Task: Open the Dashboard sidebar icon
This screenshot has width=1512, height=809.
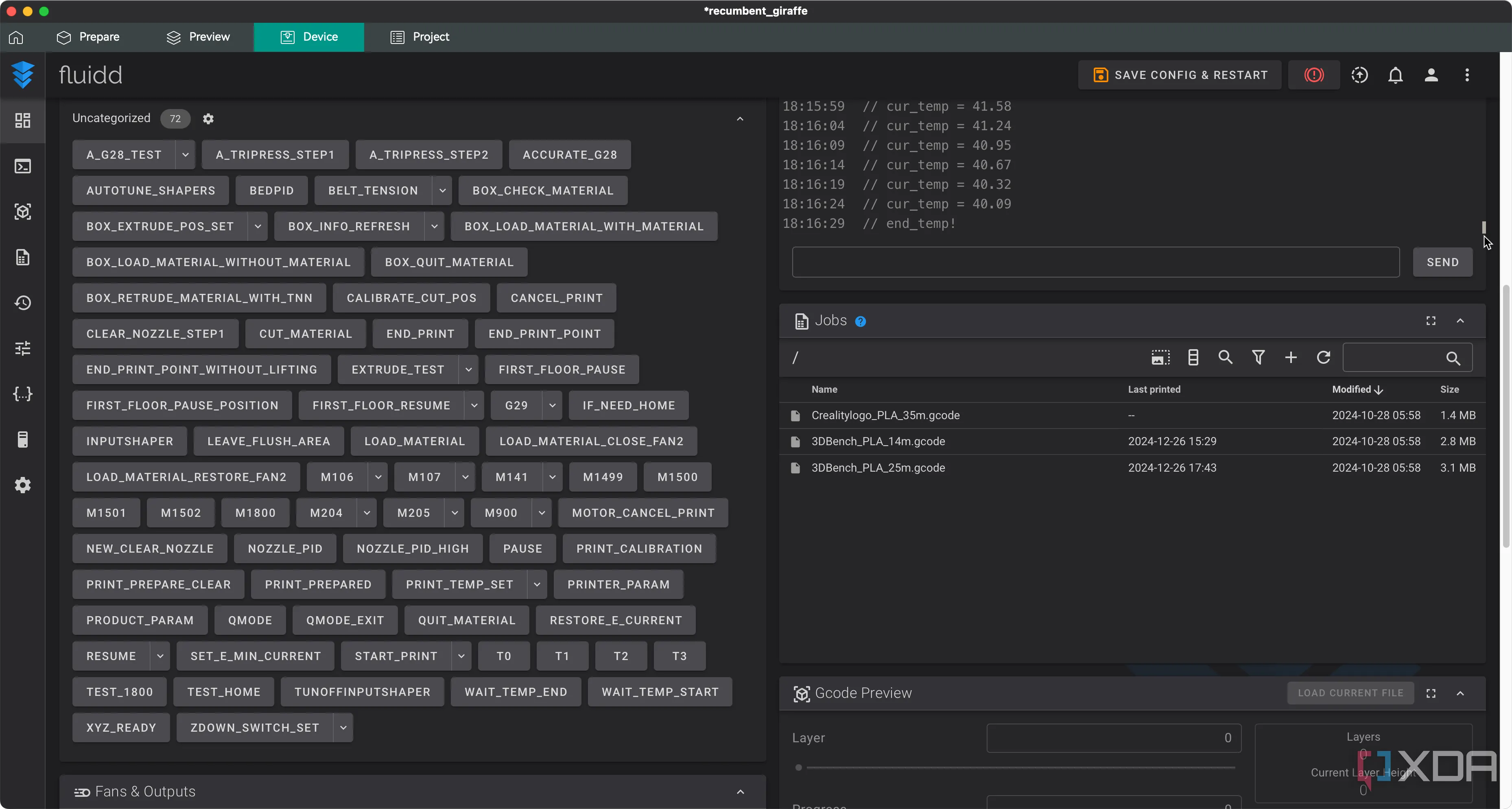Action: [22, 120]
